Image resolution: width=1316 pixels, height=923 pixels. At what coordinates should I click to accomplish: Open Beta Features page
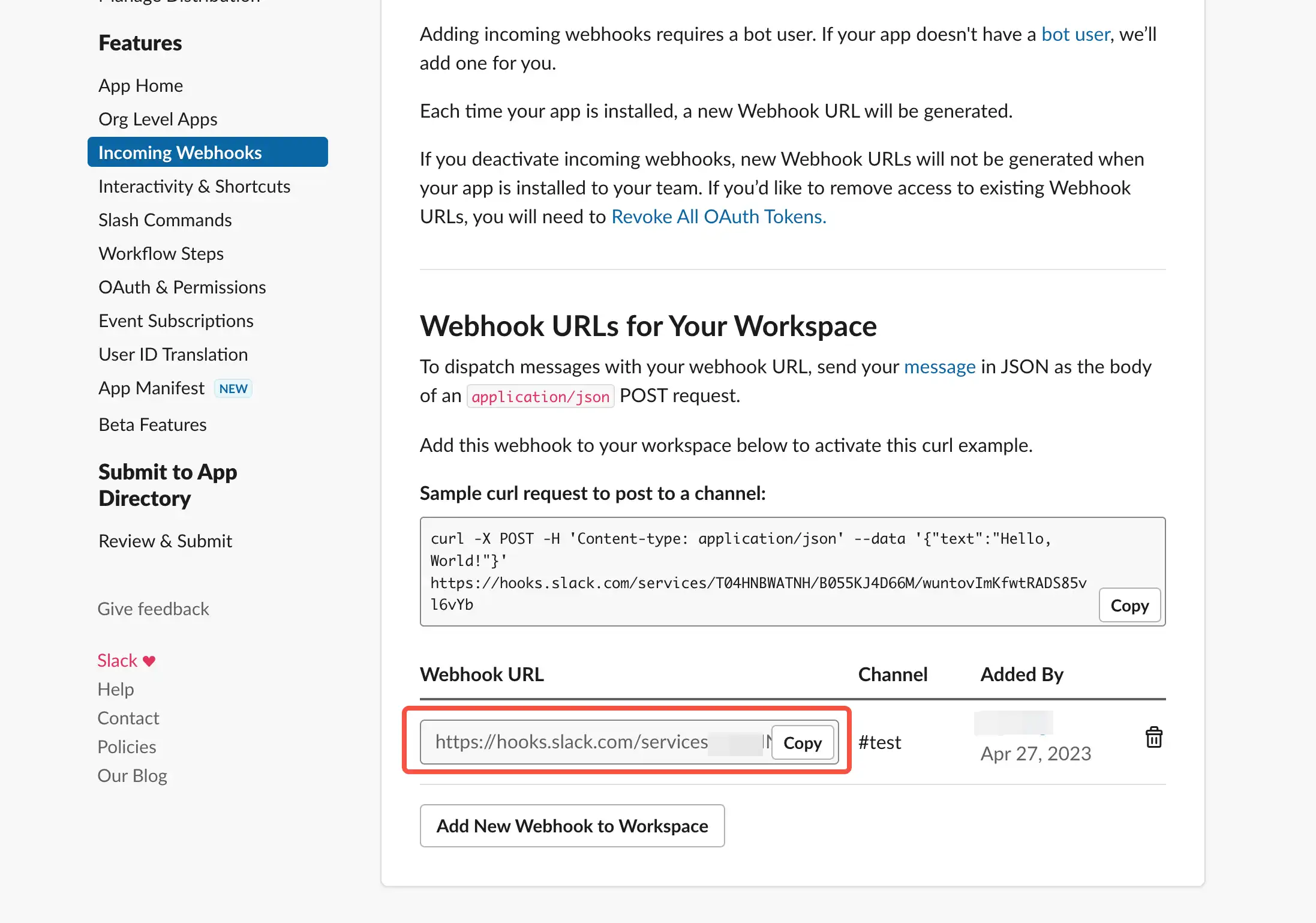coord(152,424)
